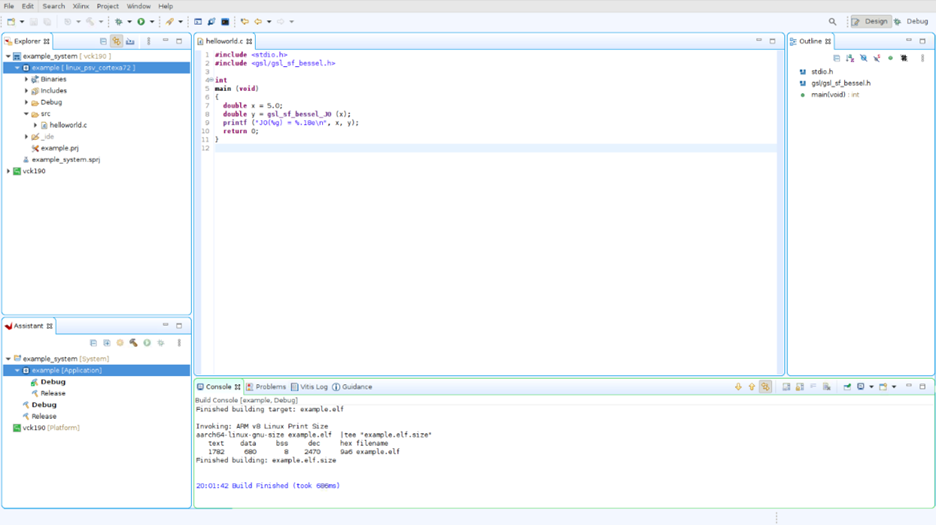936x525 pixels.
Task: Click the import icon in Explorer toolbar
Action: (x=130, y=41)
